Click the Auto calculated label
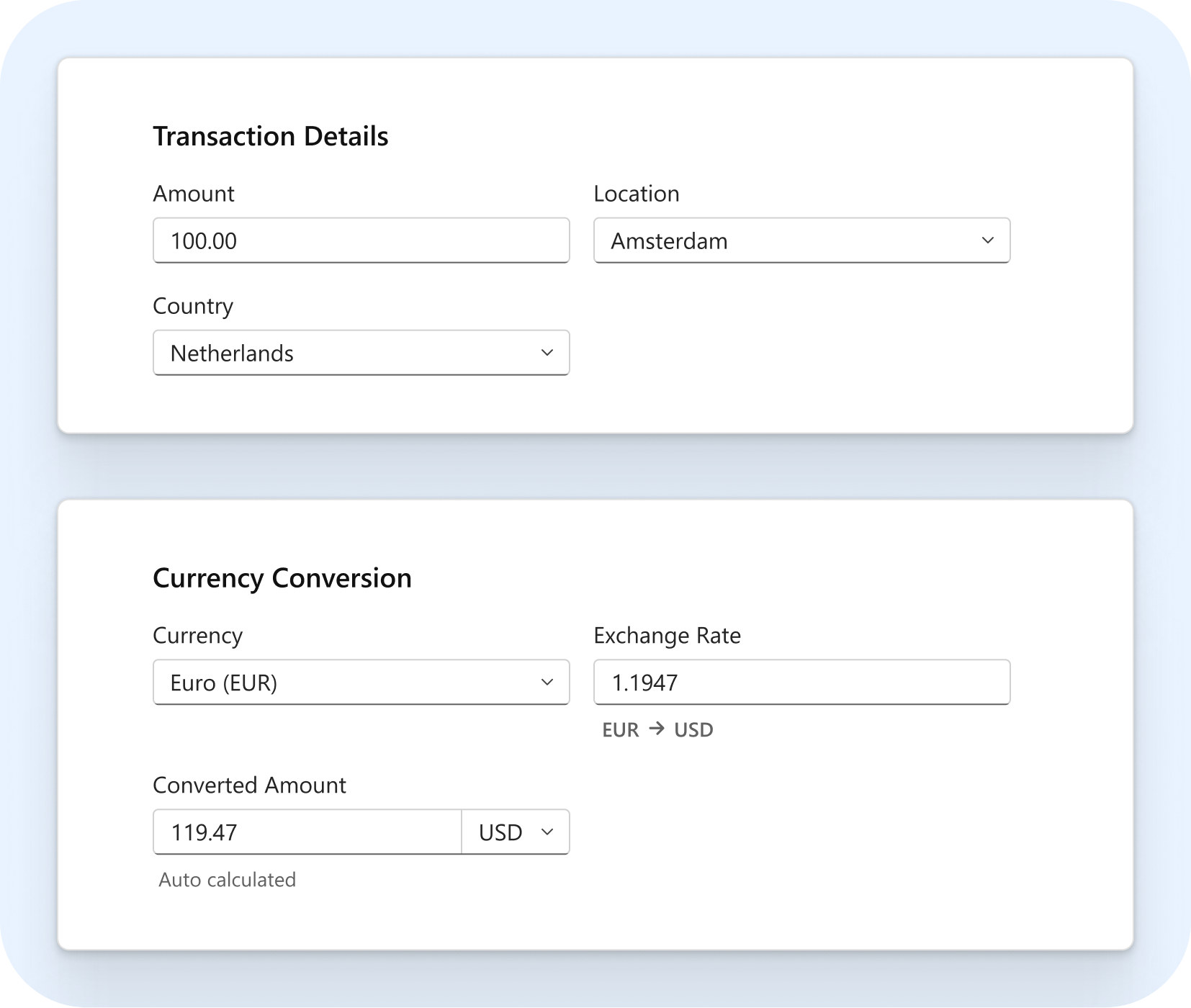The width and height of the screenshot is (1191, 1008). coord(227,879)
